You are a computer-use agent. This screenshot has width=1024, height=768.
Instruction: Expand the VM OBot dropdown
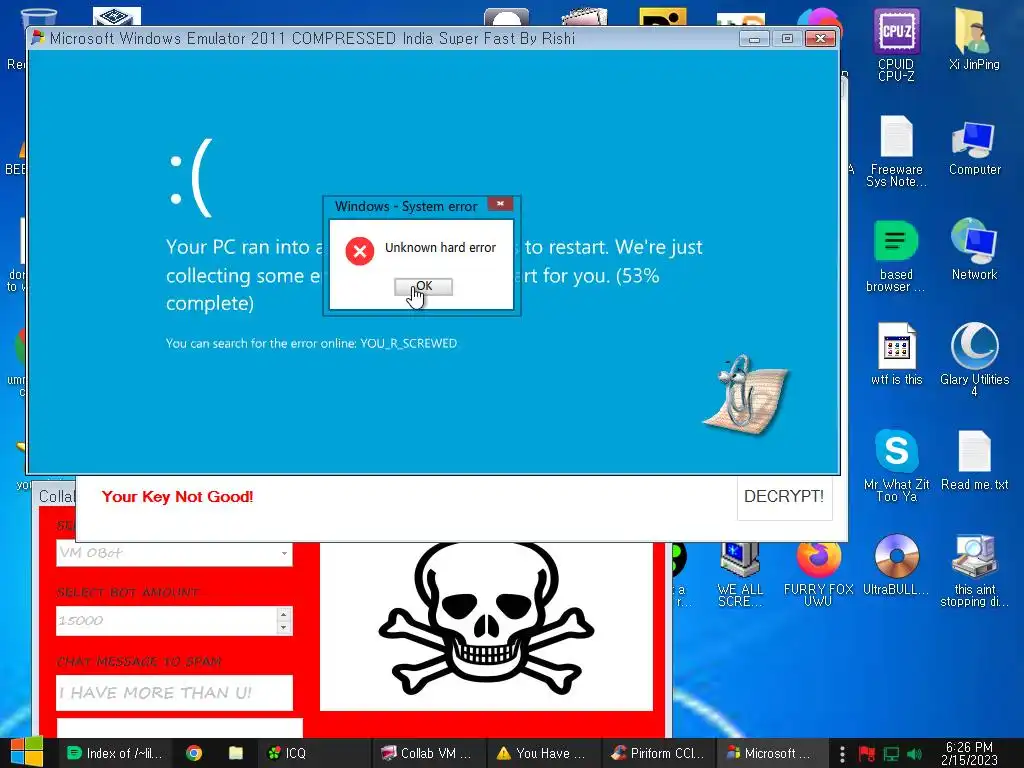pyautogui.click(x=284, y=553)
